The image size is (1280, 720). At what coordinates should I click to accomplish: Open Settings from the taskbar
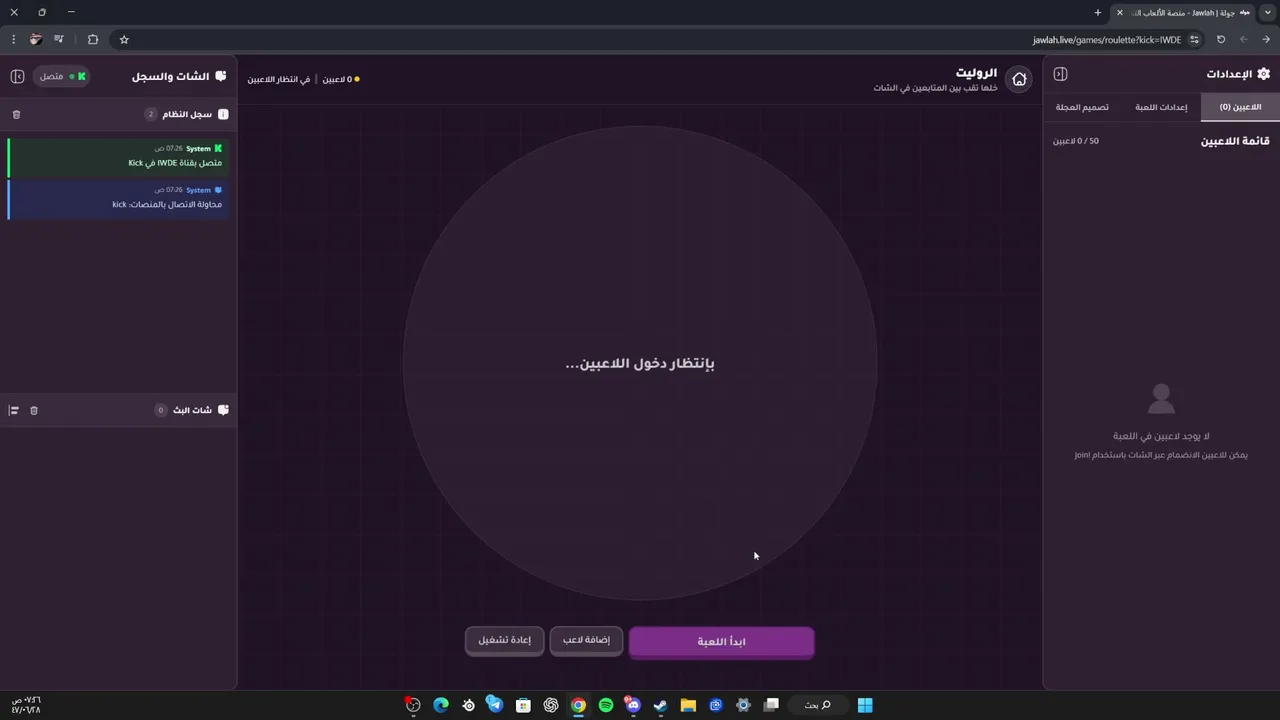coord(743,705)
